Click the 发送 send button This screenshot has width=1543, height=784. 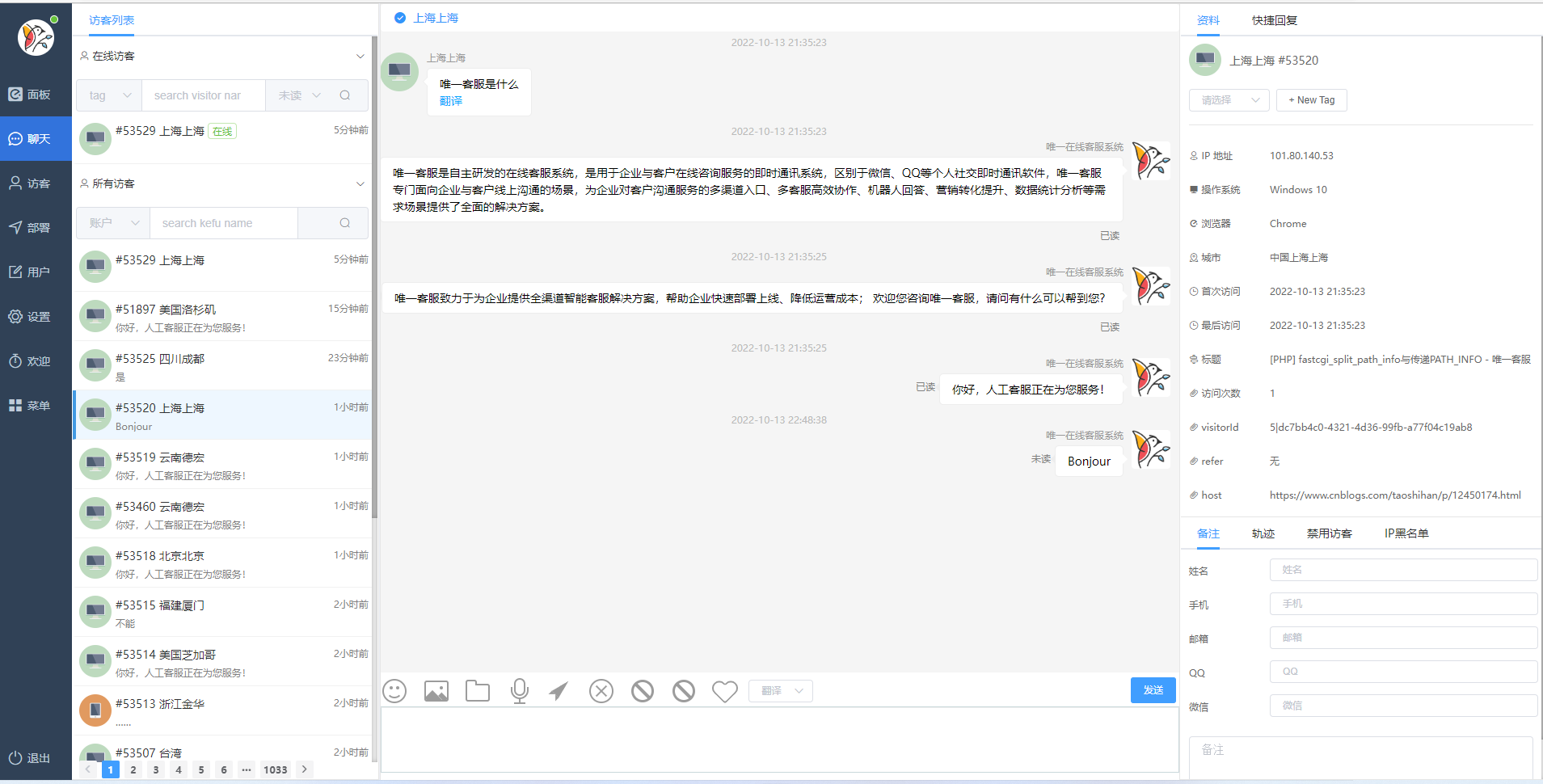[x=1153, y=690]
